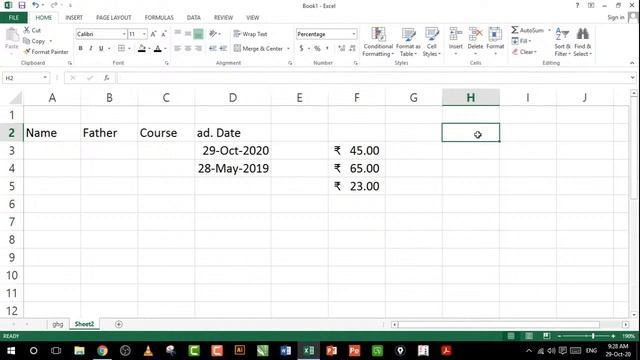Viewport: 640px width, 360px height.
Task: Click the Fill Color bucket
Action: pos(142,49)
